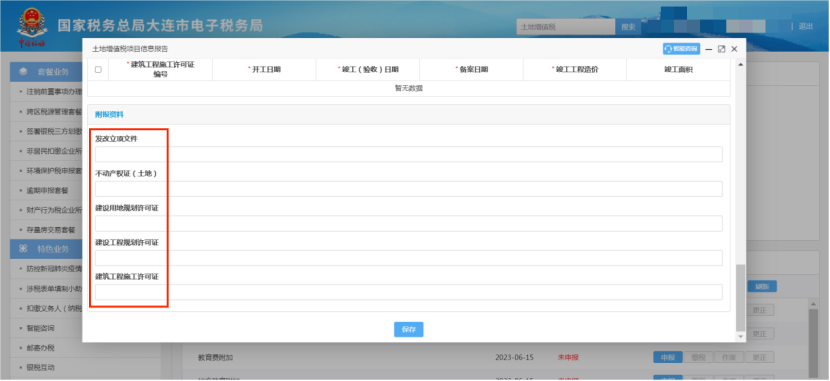
Task: Click the 土地增值税 search box
Action: coord(566,26)
